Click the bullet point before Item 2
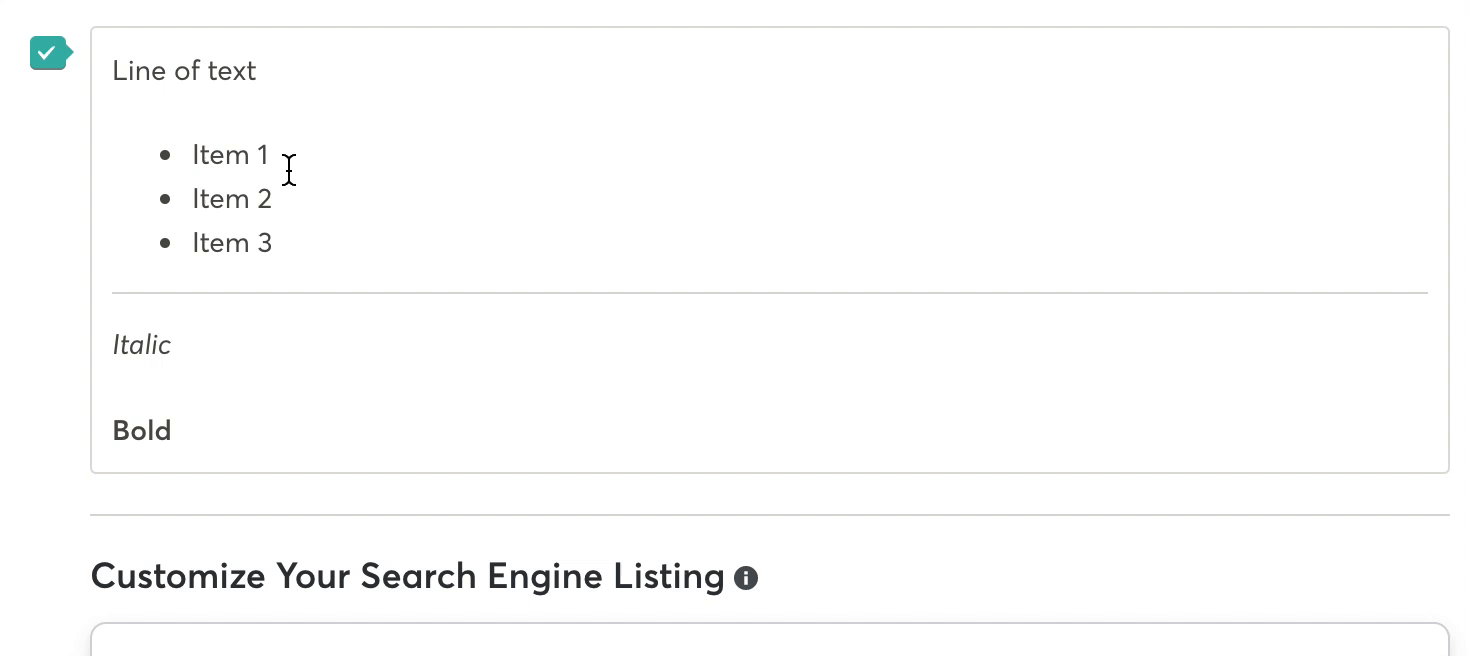This screenshot has height=656, width=1470. click(x=165, y=199)
